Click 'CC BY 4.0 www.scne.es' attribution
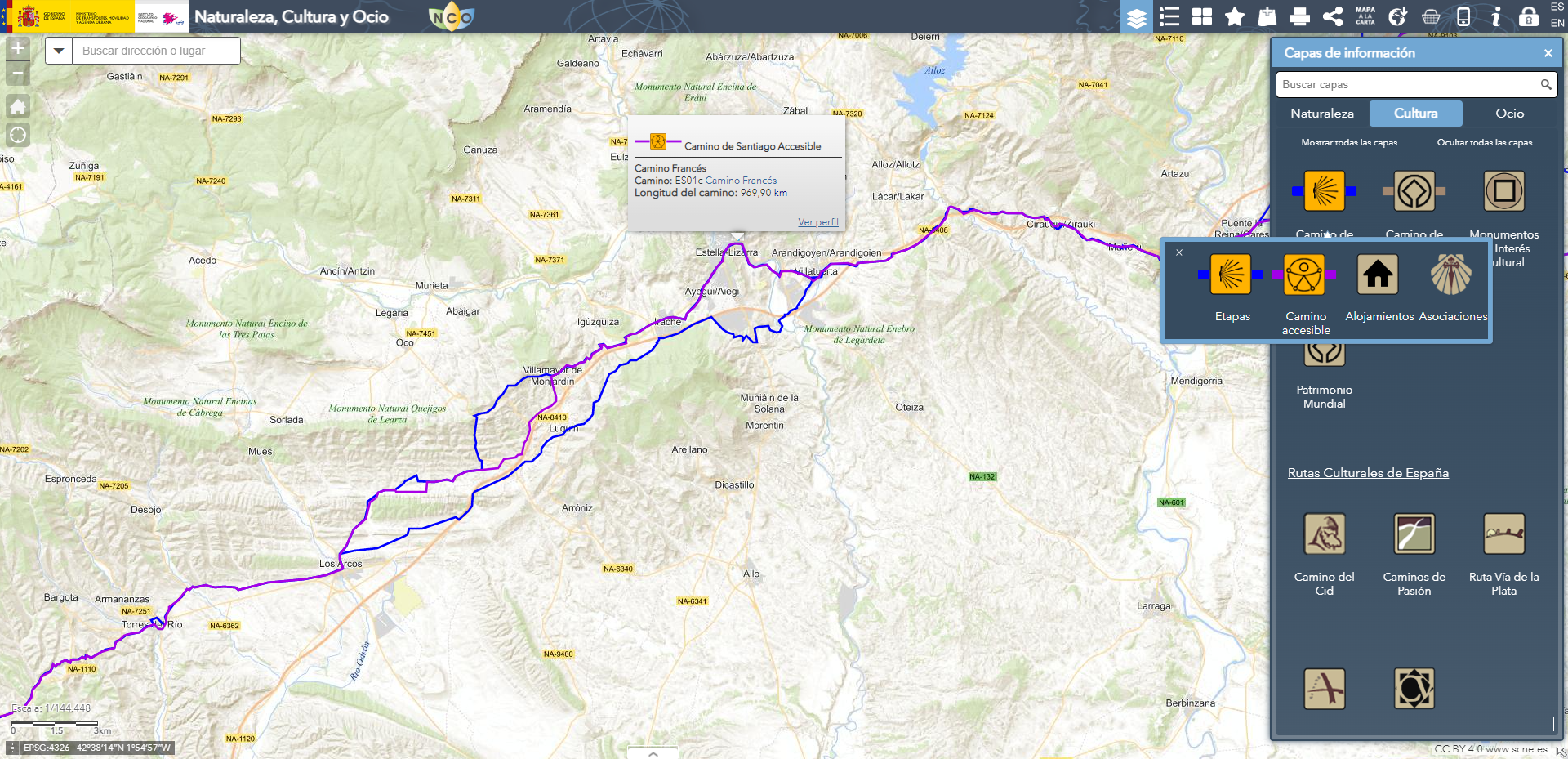This screenshot has height=759, width=1568. [1491, 749]
